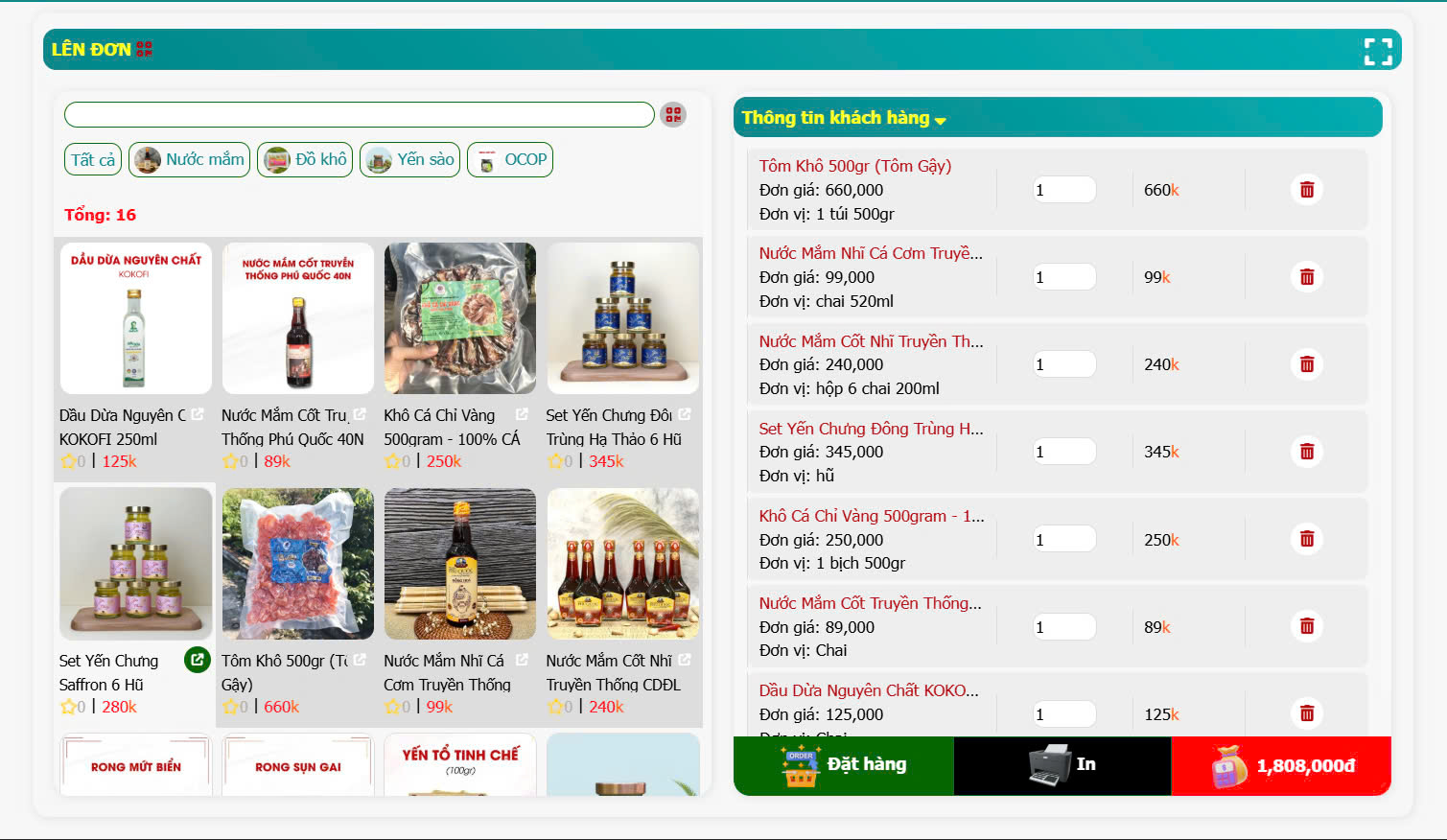Select Khô Cá Chỉ Vàng product image
1447x840 pixels.
[460, 318]
